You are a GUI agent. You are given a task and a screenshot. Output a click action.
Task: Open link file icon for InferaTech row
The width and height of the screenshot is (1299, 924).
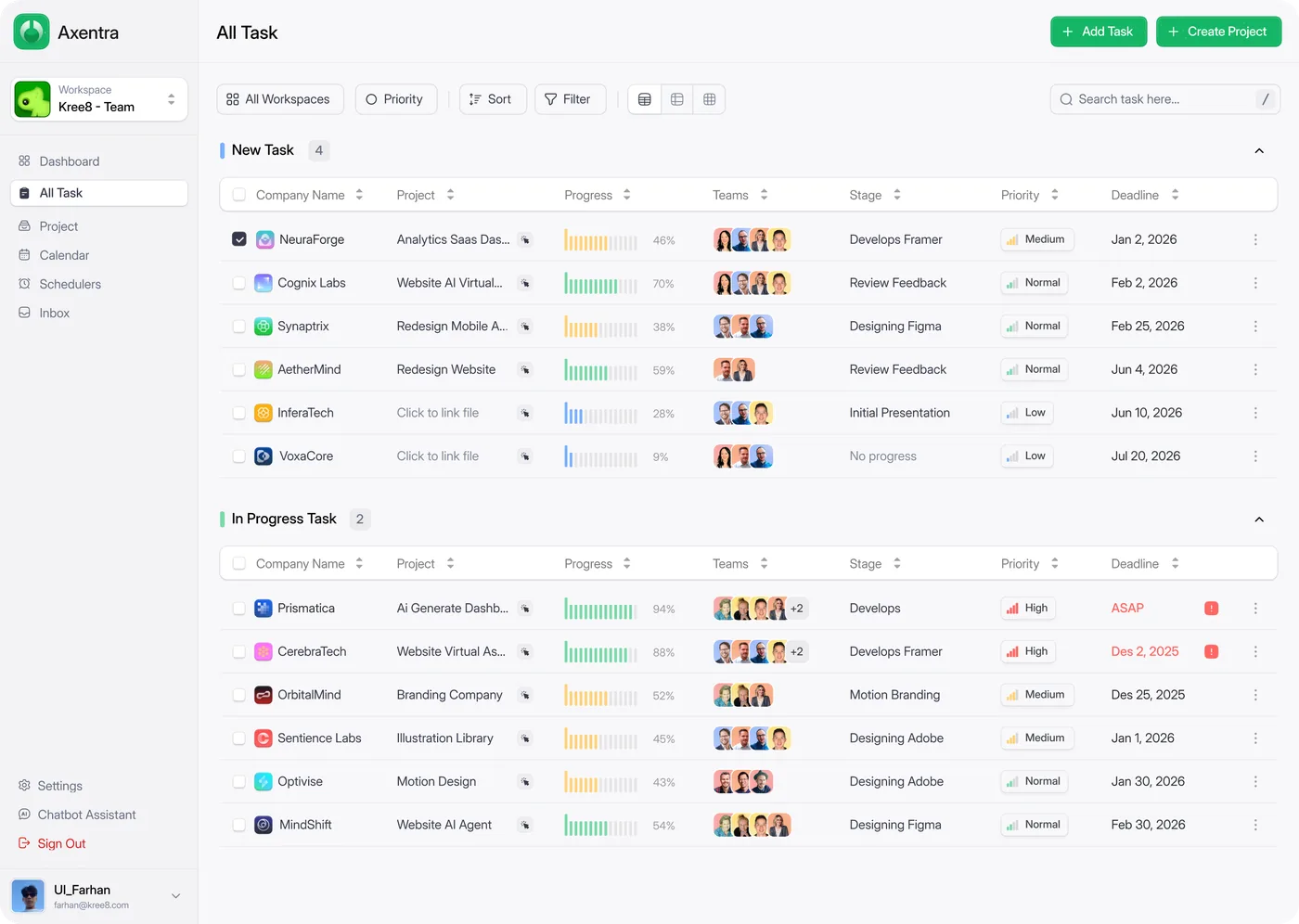tap(525, 414)
